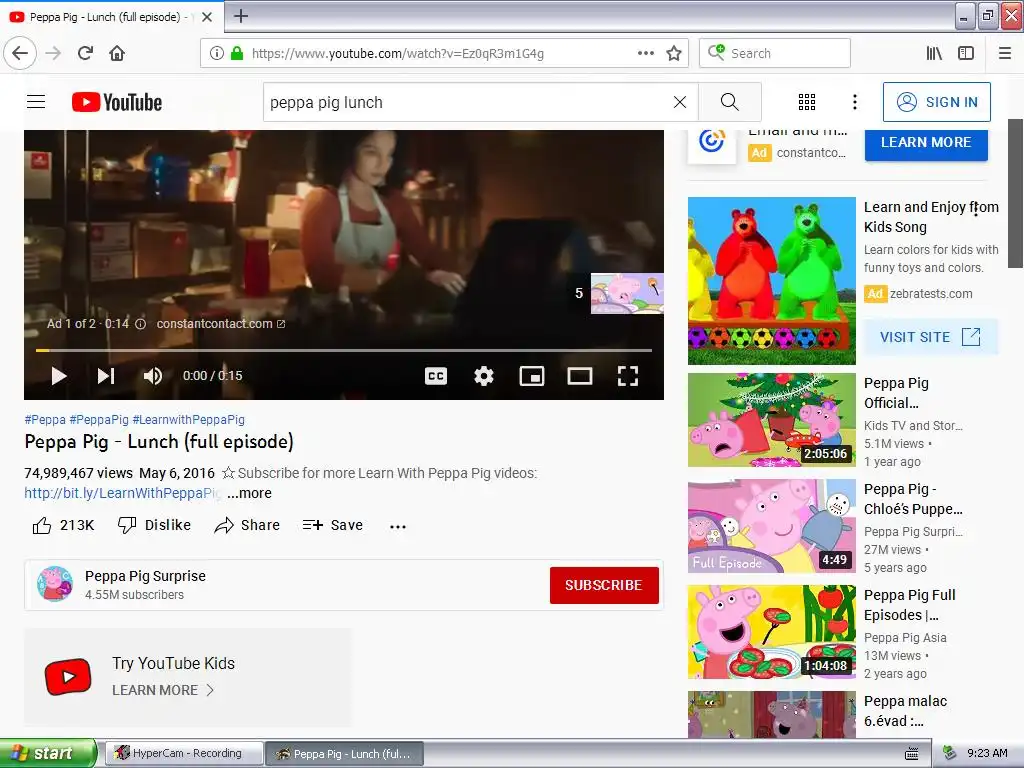Open the colored bears ad thumbnail
Viewport: 1024px width, 768px height.
pyautogui.click(x=771, y=281)
